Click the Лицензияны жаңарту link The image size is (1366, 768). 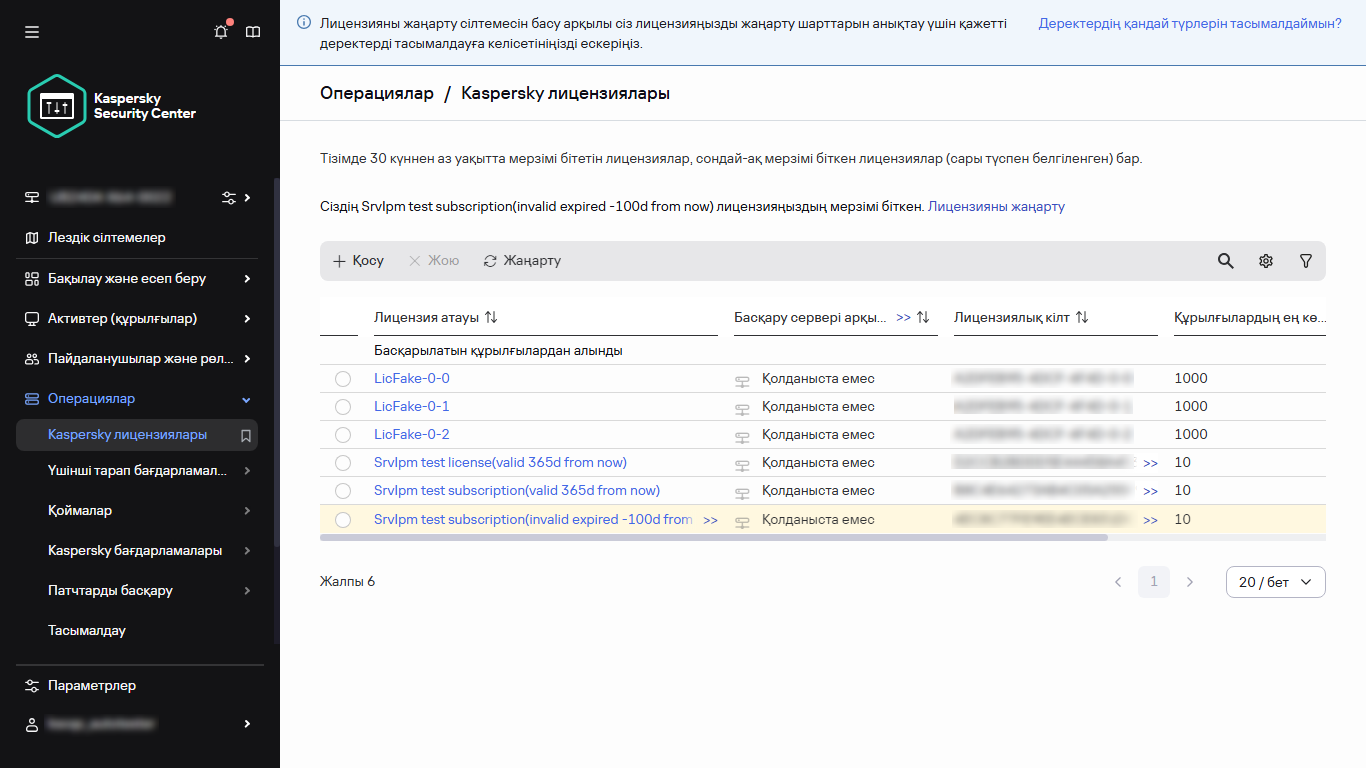(x=996, y=207)
